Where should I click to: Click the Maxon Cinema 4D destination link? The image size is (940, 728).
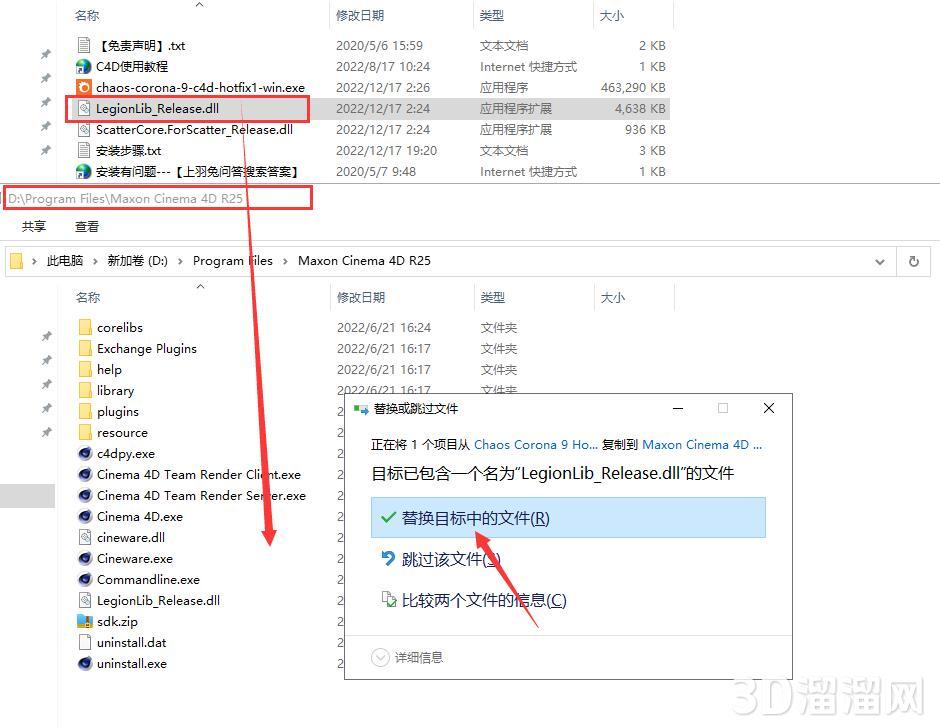point(701,445)
